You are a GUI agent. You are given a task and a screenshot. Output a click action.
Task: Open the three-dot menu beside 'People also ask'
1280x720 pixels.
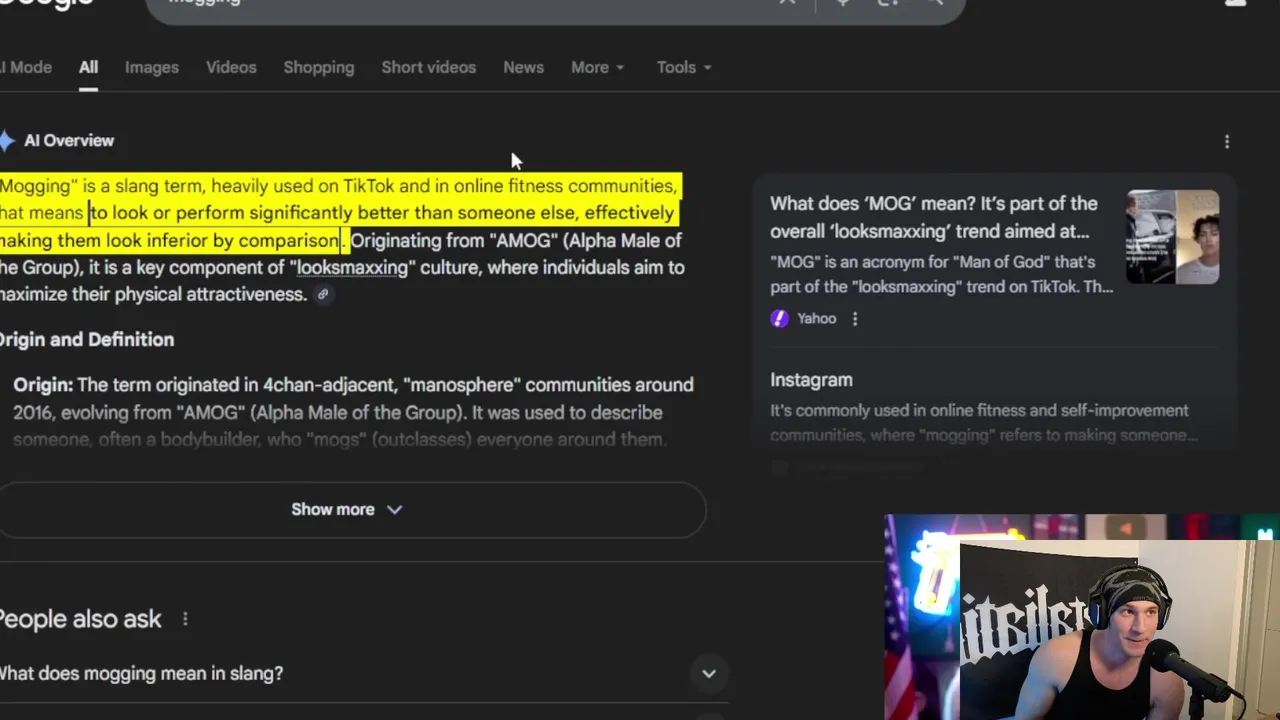(x=185, y=619)
